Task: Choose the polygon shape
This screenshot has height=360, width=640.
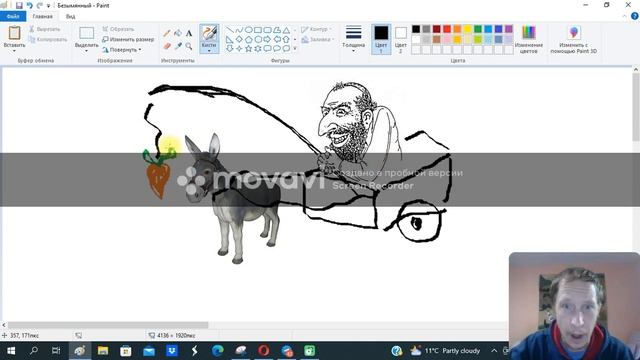Action: (277, 30)
